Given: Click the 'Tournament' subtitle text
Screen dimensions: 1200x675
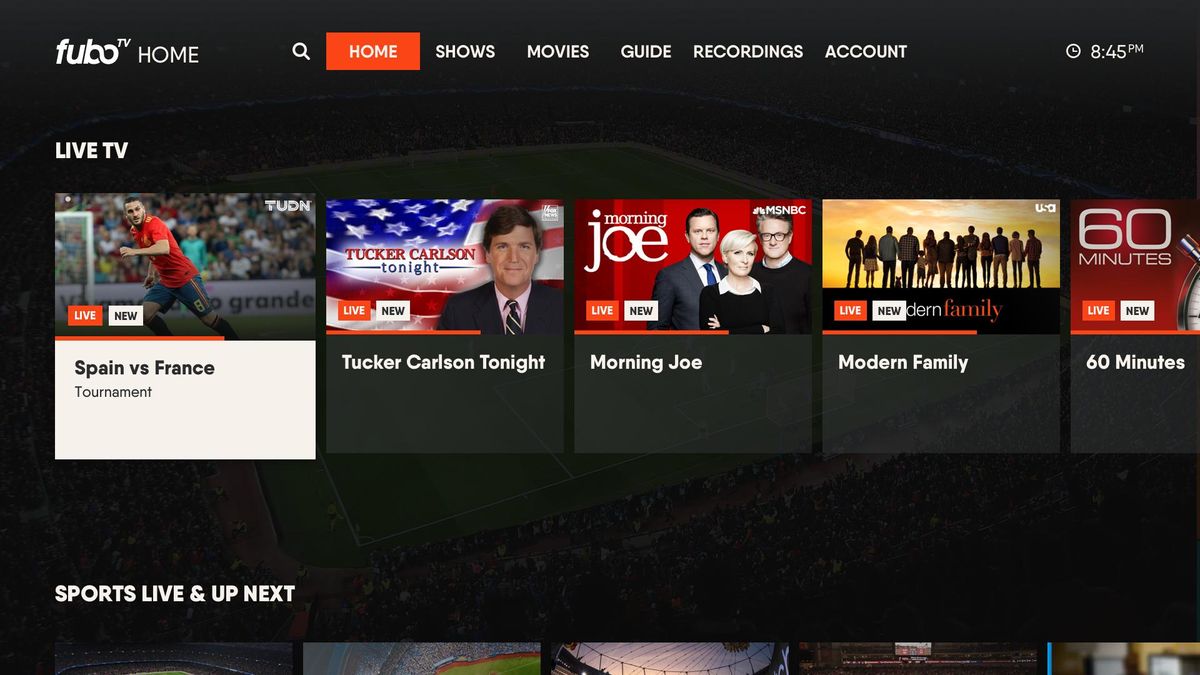Looking at the screenshot, I should 113,392.
